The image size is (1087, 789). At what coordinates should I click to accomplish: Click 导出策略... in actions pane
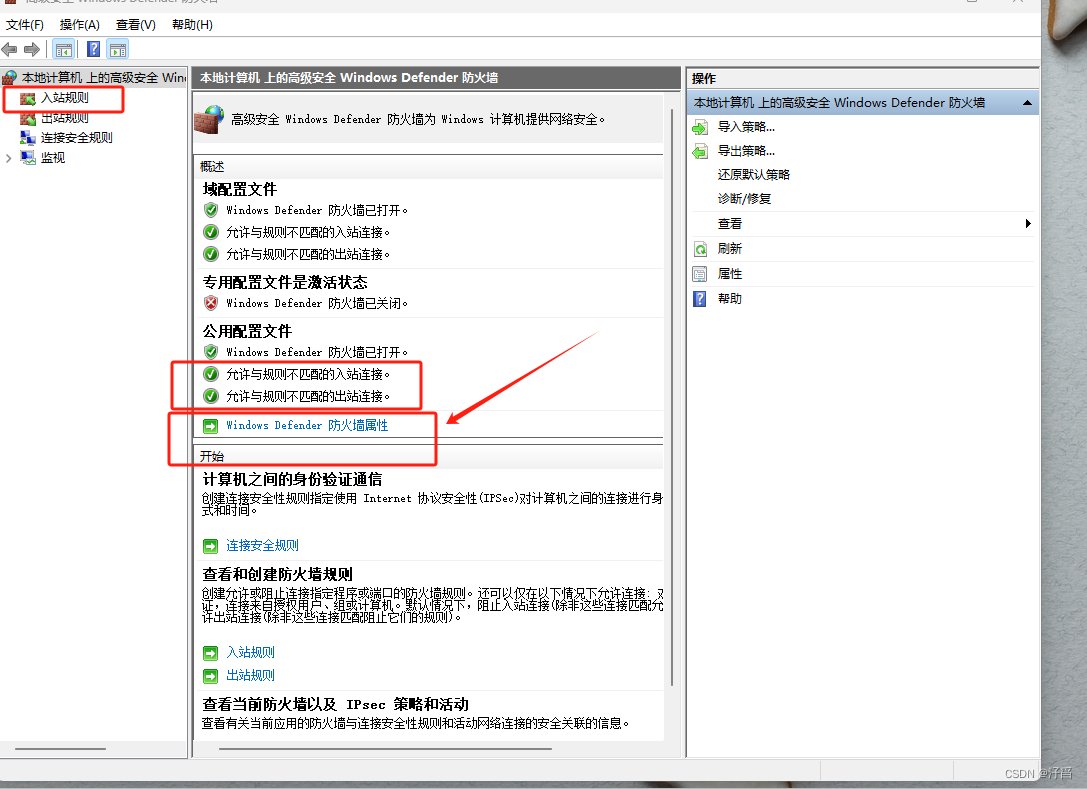(746, 151)
